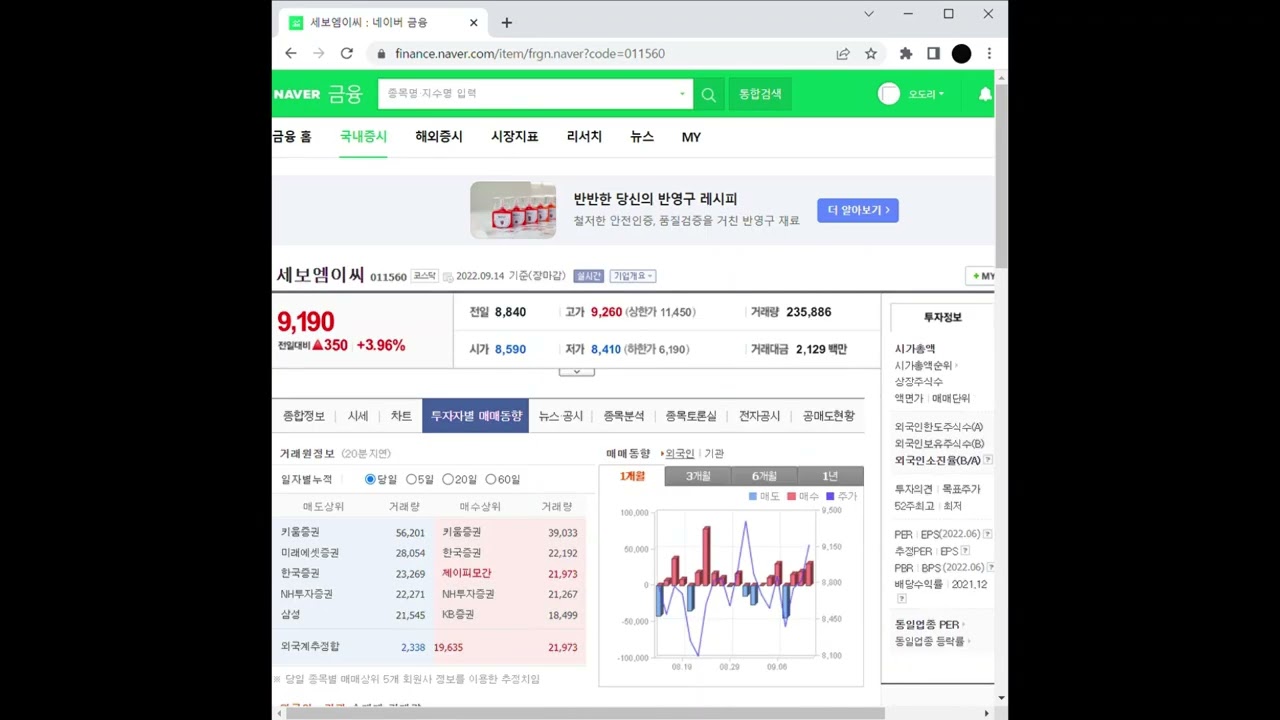The image size is (1280, 720).
Task: Switch to the 전자공시 tab
Action: pyautogui.click(x=759, y=416)
